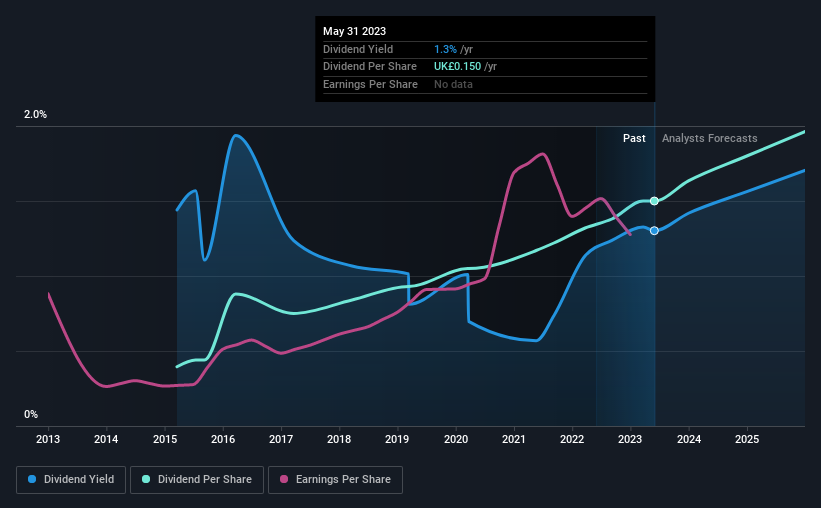Screen dimensions: 821x508
Task: Click the 2022 x-axis label
Action: (572, 439)
